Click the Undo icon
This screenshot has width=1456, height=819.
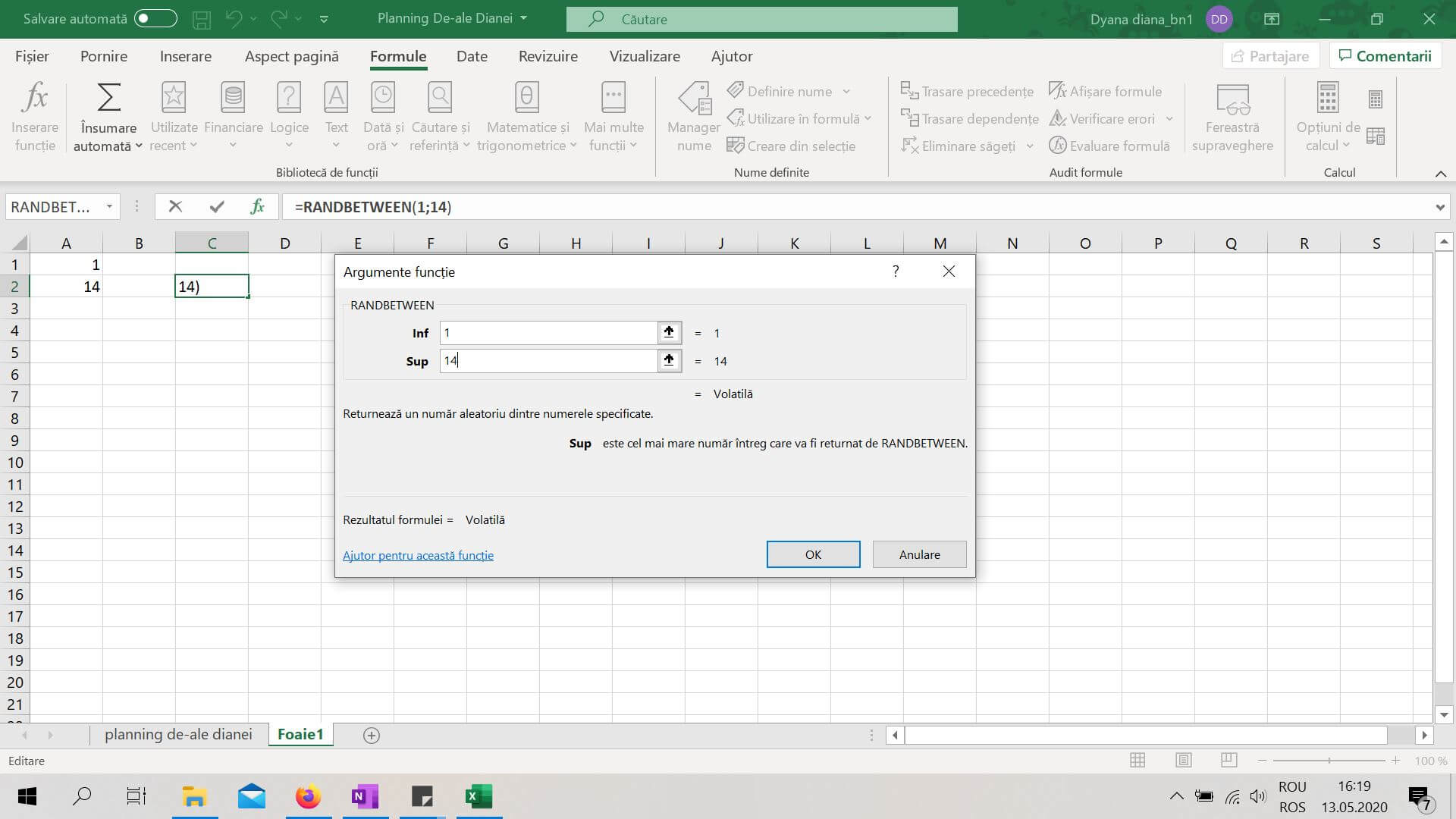(x=234, y=19)
